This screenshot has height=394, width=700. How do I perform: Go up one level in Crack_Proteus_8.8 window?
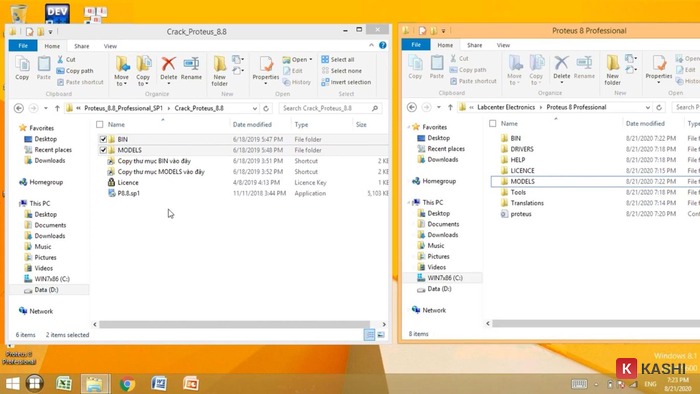[57, 108]
